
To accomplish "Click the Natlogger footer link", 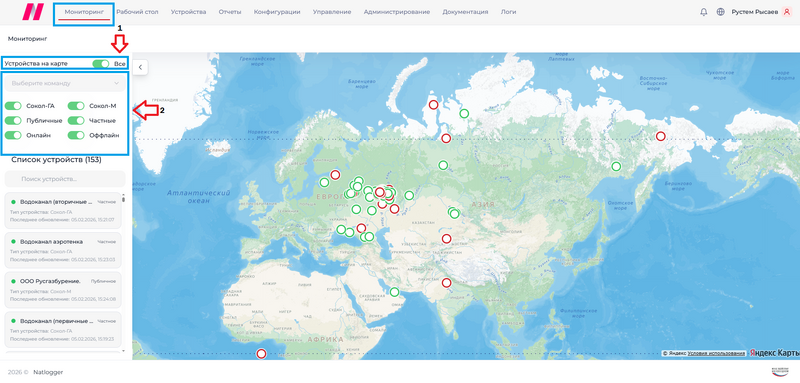I will (48, 372).
